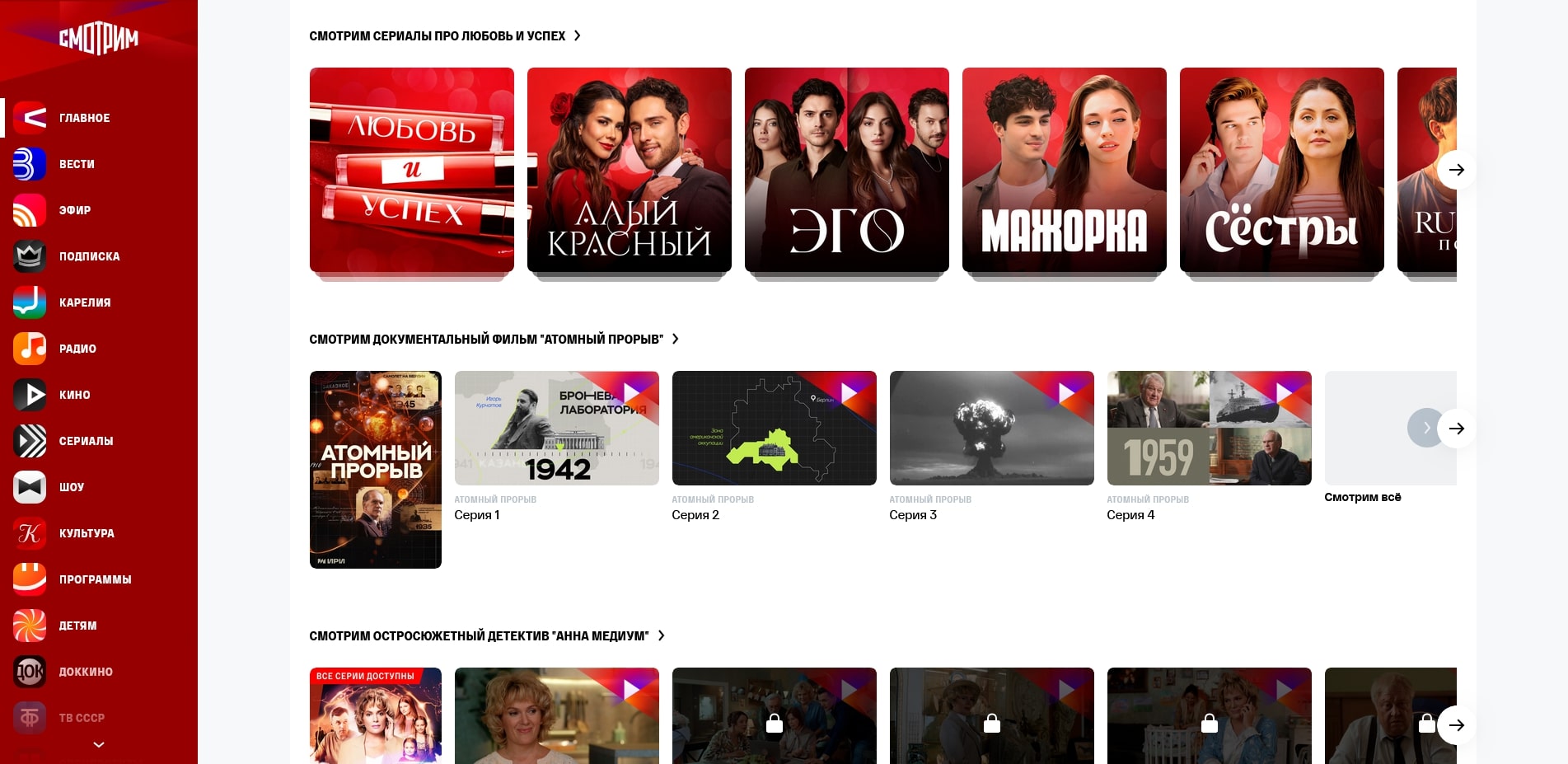
Task: Click the Смотрим logo in sidebar
Action: pyautogui.click(x=98, y=38)
